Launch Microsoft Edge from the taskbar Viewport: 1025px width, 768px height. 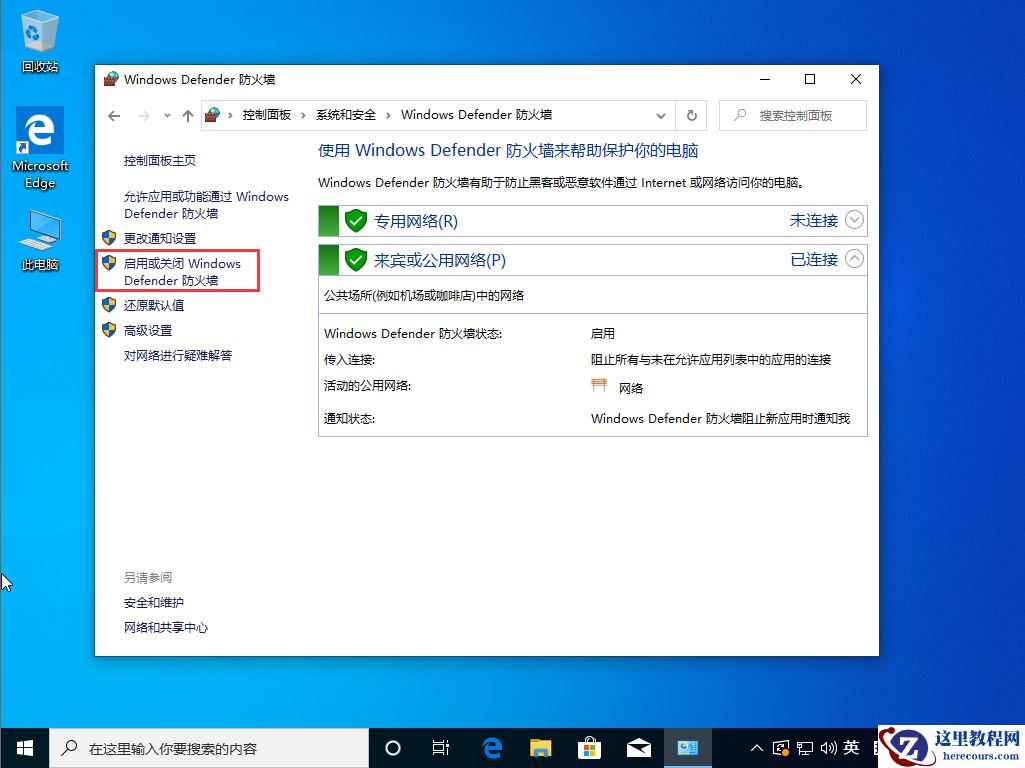(x=491, y=747)
